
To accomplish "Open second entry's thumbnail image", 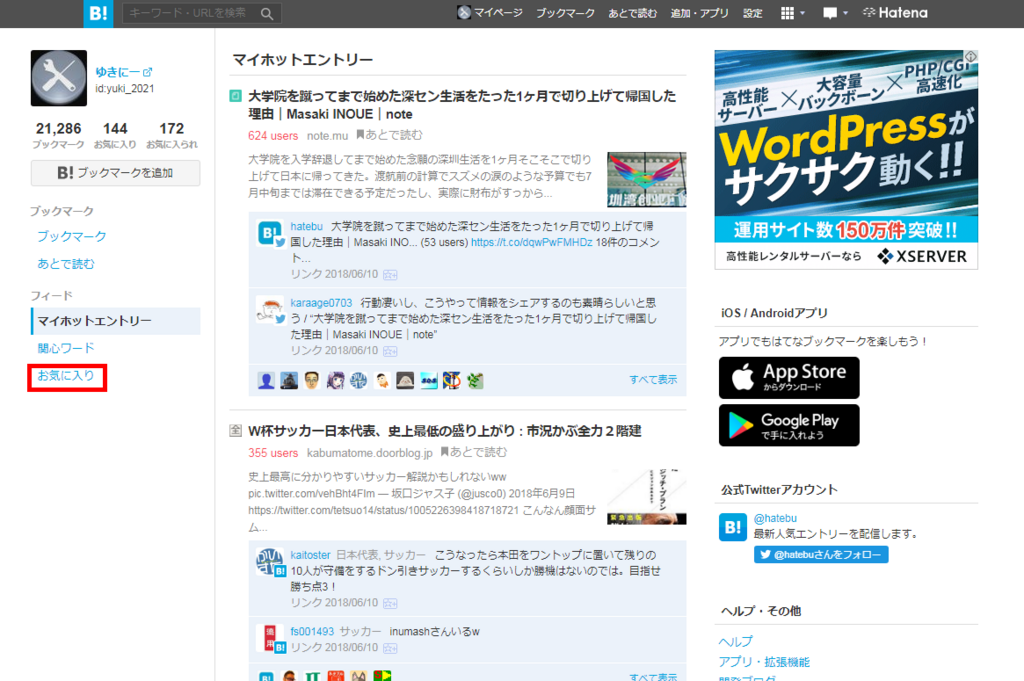I will (x=647, y=496).
